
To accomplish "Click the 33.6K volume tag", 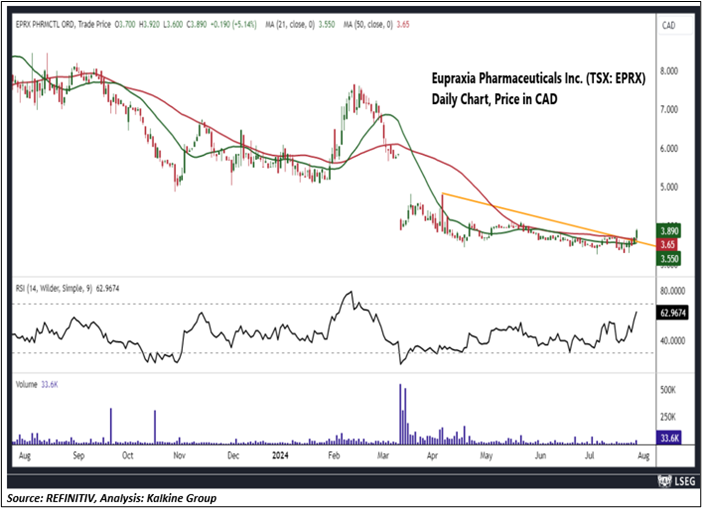I will pyautogui.click(x=669, y=438).
